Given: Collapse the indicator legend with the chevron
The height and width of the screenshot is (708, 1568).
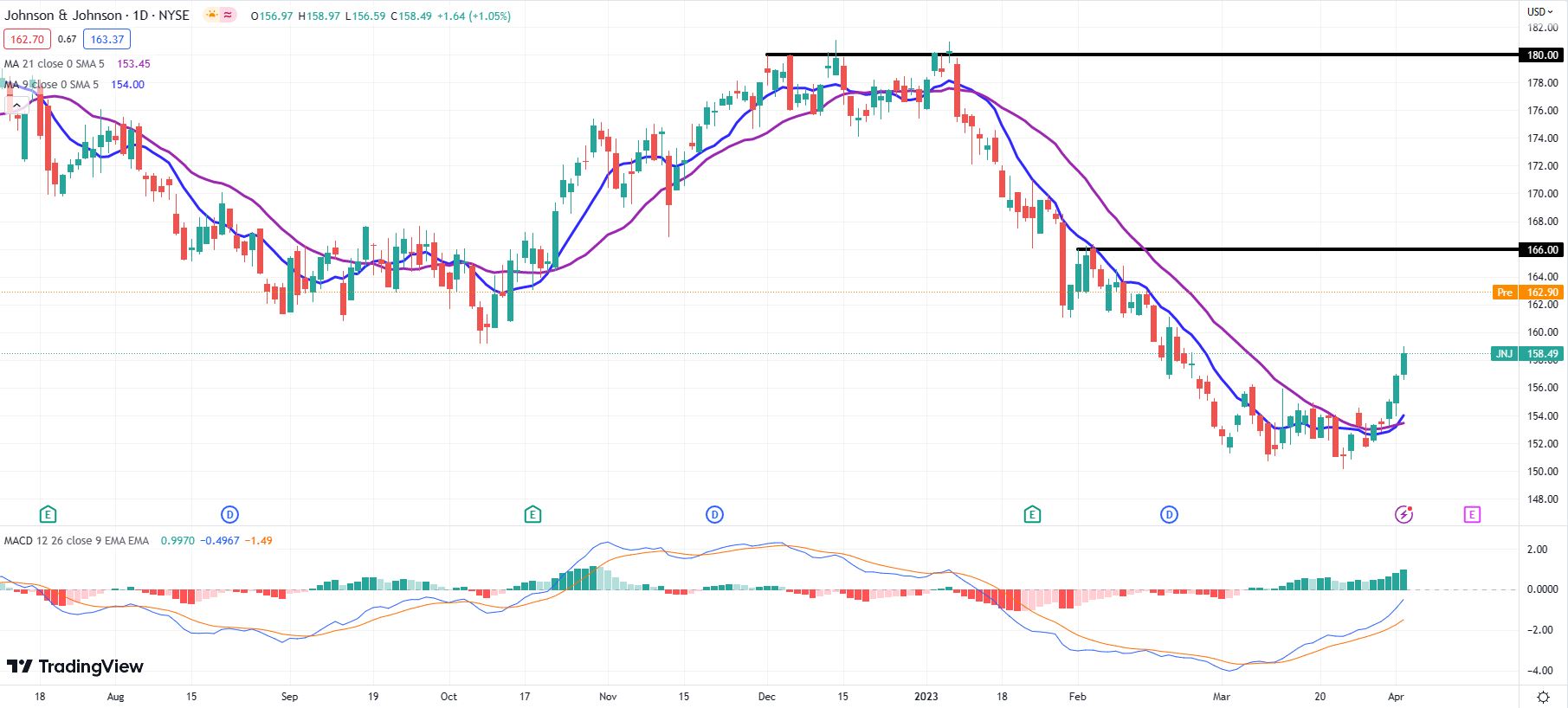Looking at the screenshot, I should [x=16, y=106].
